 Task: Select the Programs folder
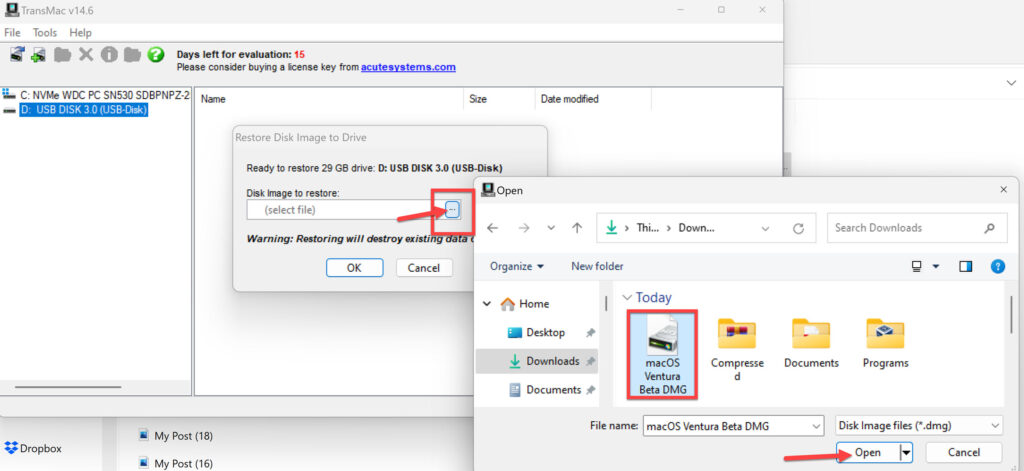click(885, 344)
